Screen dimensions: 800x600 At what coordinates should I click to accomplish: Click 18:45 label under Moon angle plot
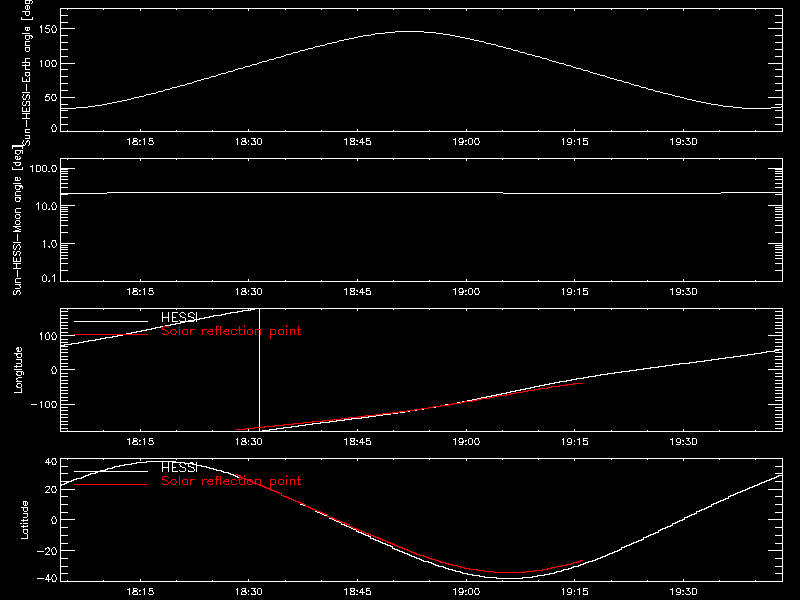357,292
